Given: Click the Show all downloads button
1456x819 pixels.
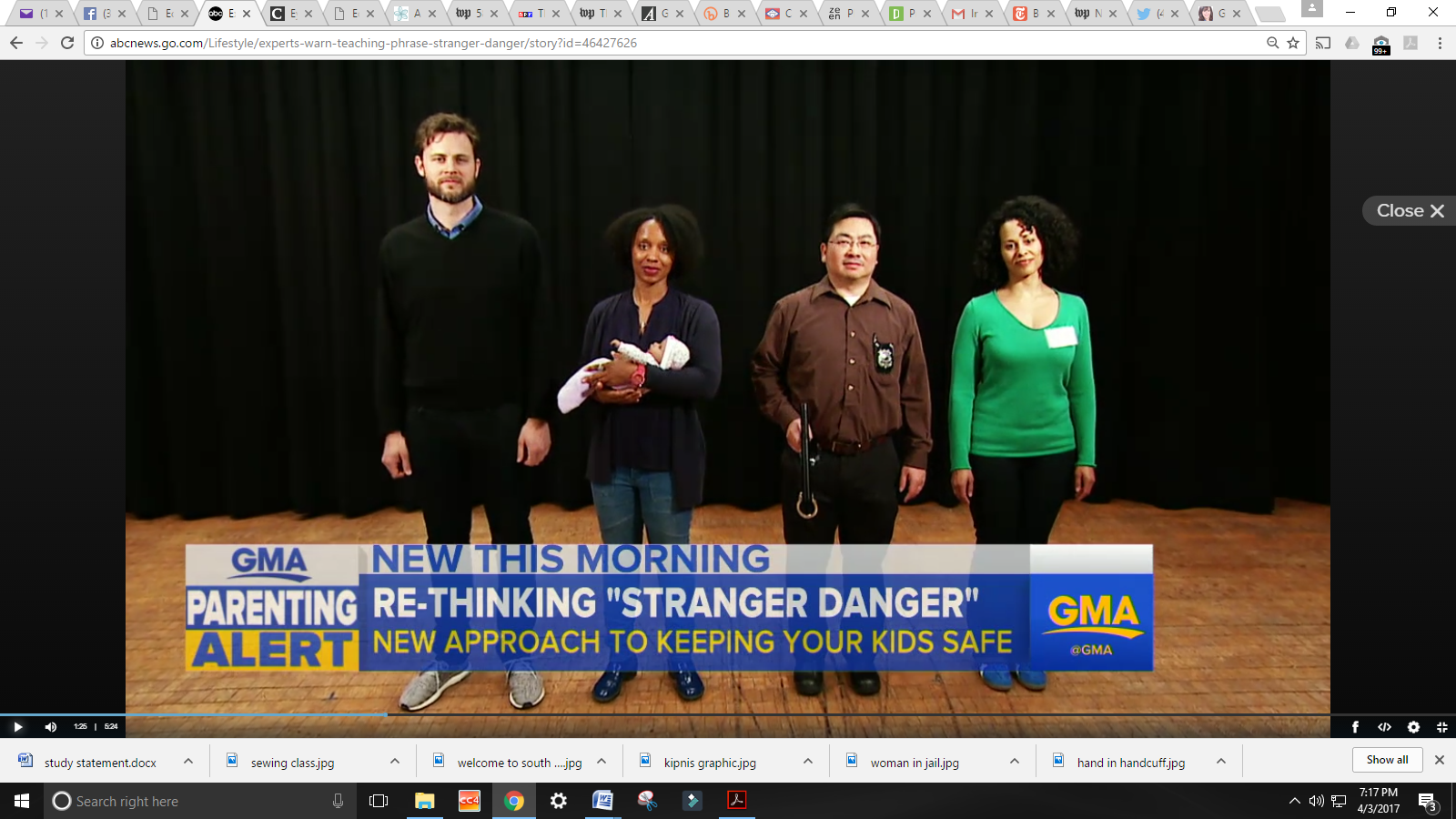Looking at the screenshot, I should pyautogui.click(x=1387, y=760).
